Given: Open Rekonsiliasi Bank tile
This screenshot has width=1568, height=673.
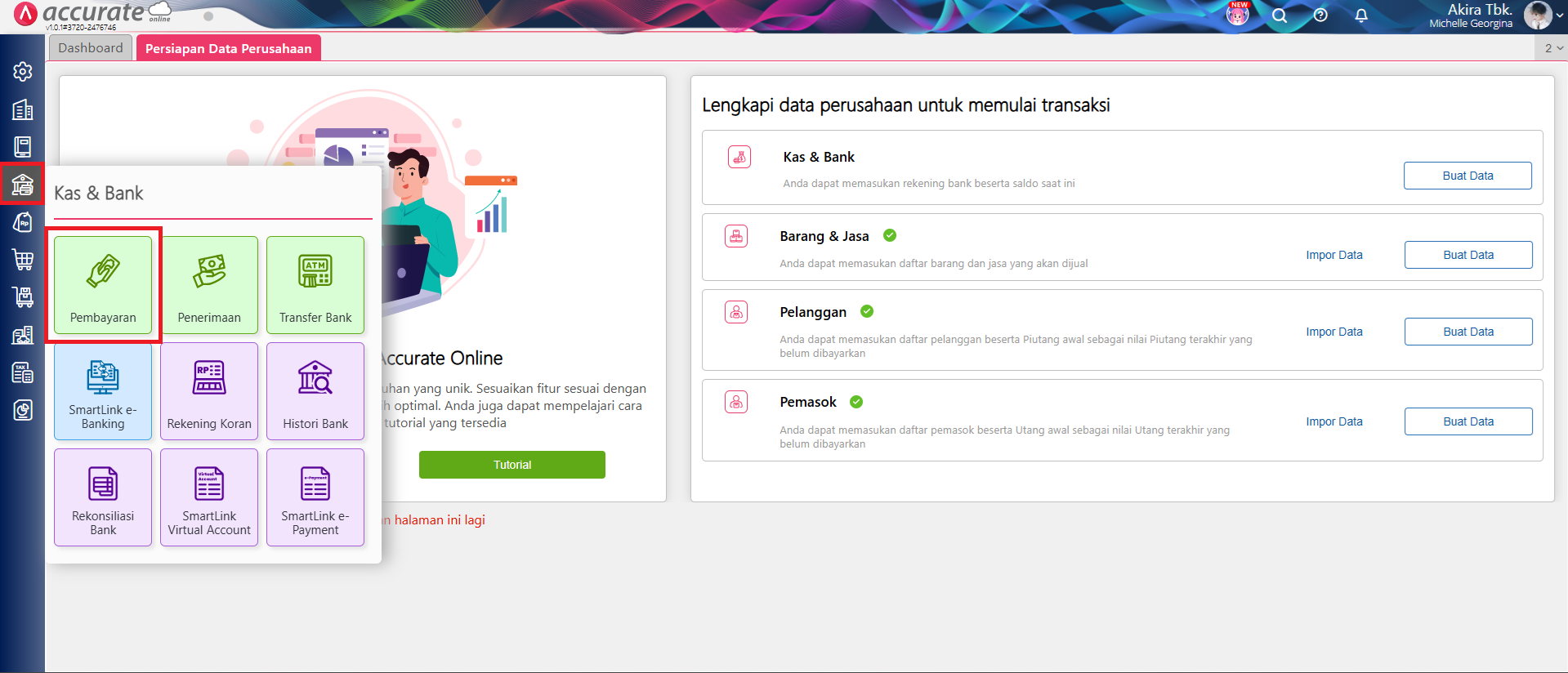Looking at the screenshot, I should coord(103,497).
